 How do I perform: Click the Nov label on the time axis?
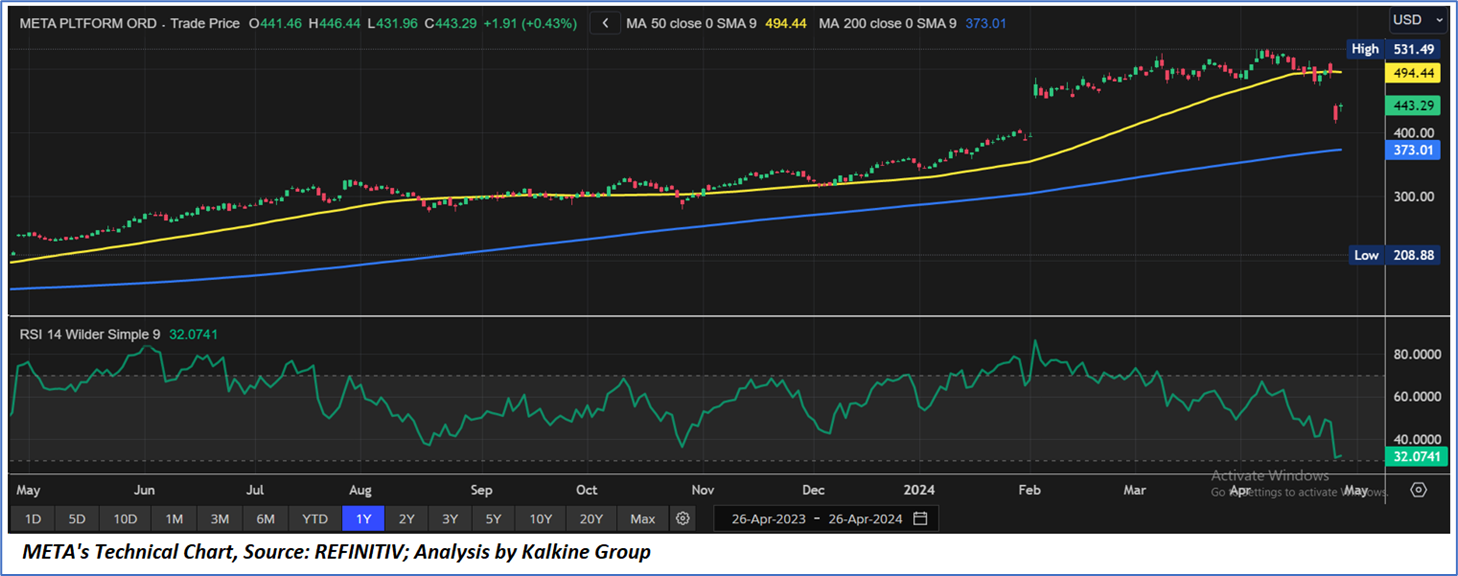[703, 490]
